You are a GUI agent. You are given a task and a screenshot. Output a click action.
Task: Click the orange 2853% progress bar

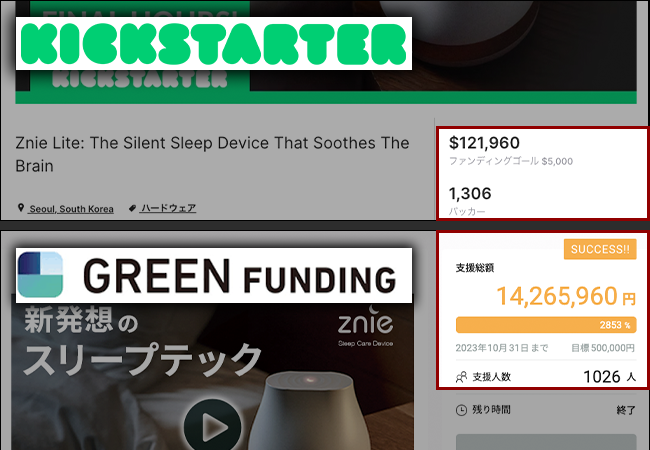tap(545, 325)
